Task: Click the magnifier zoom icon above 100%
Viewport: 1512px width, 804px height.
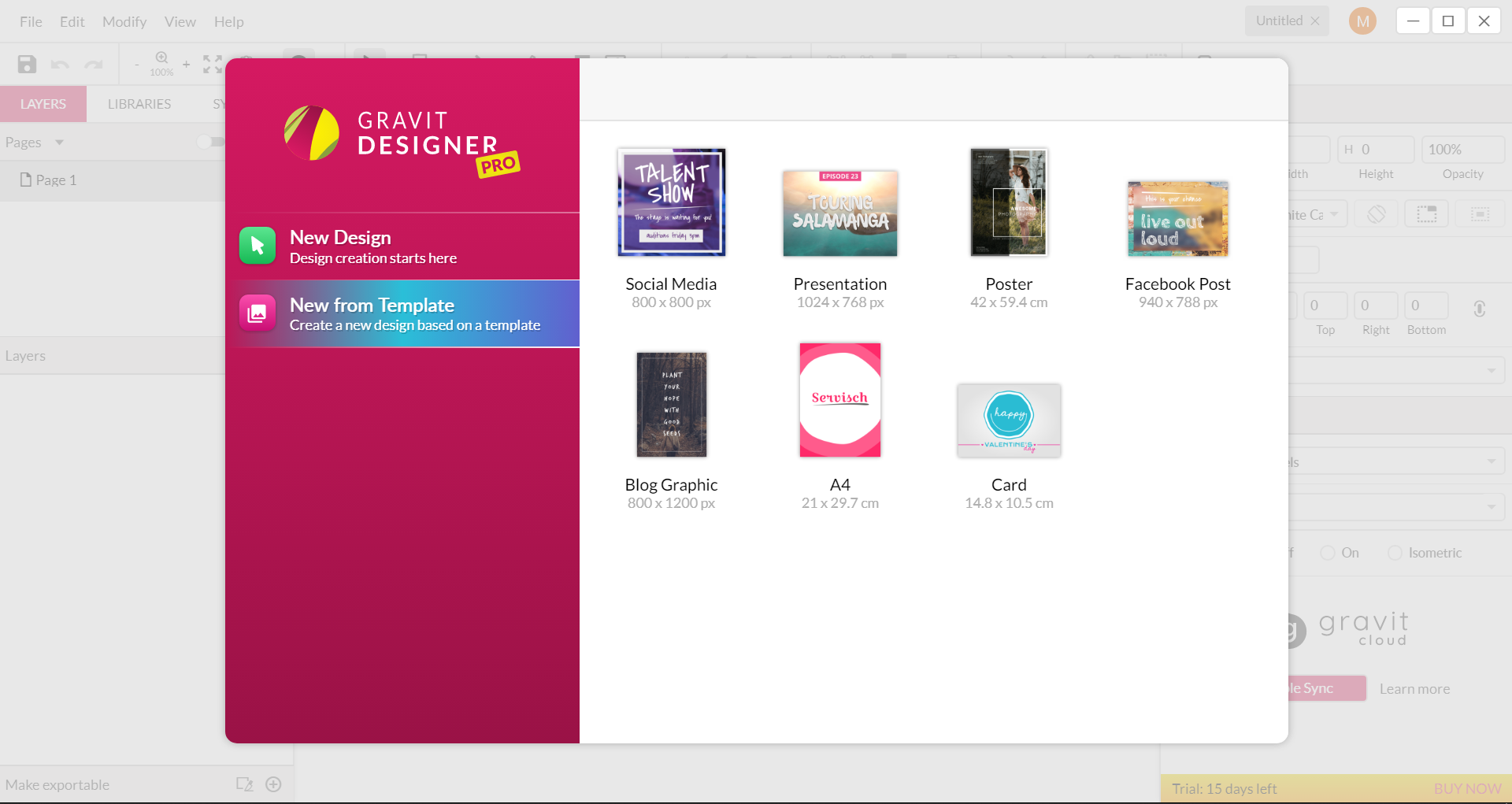Action: (x=161, y=58)
